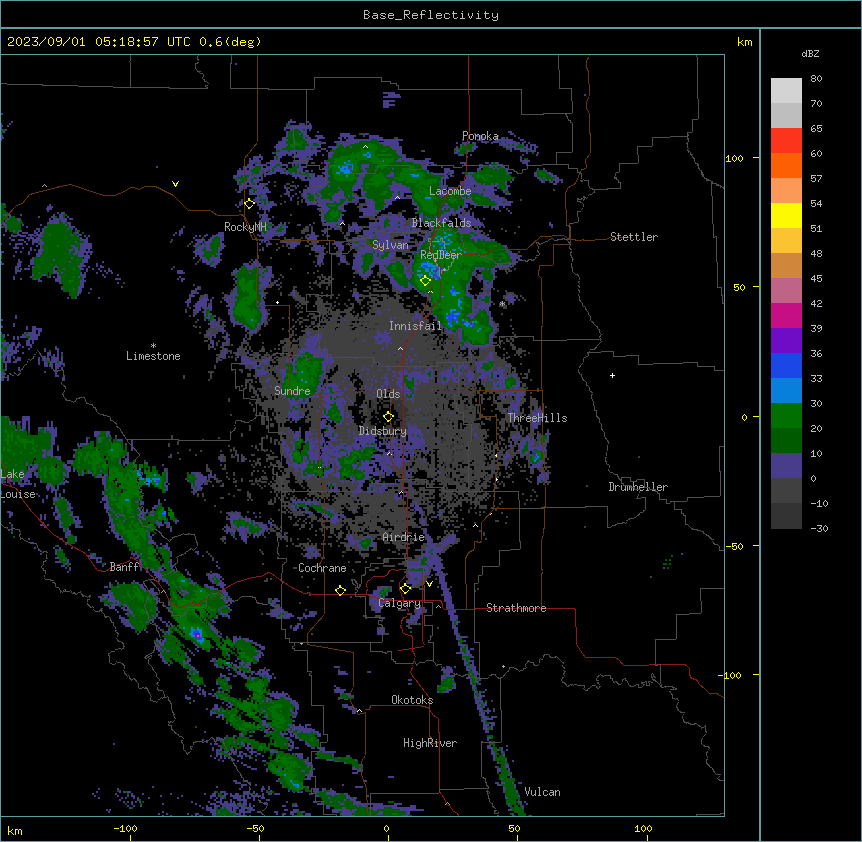Click the yellow diamond marker below Cochrane
Screen dimensions: 862x842
340,590
